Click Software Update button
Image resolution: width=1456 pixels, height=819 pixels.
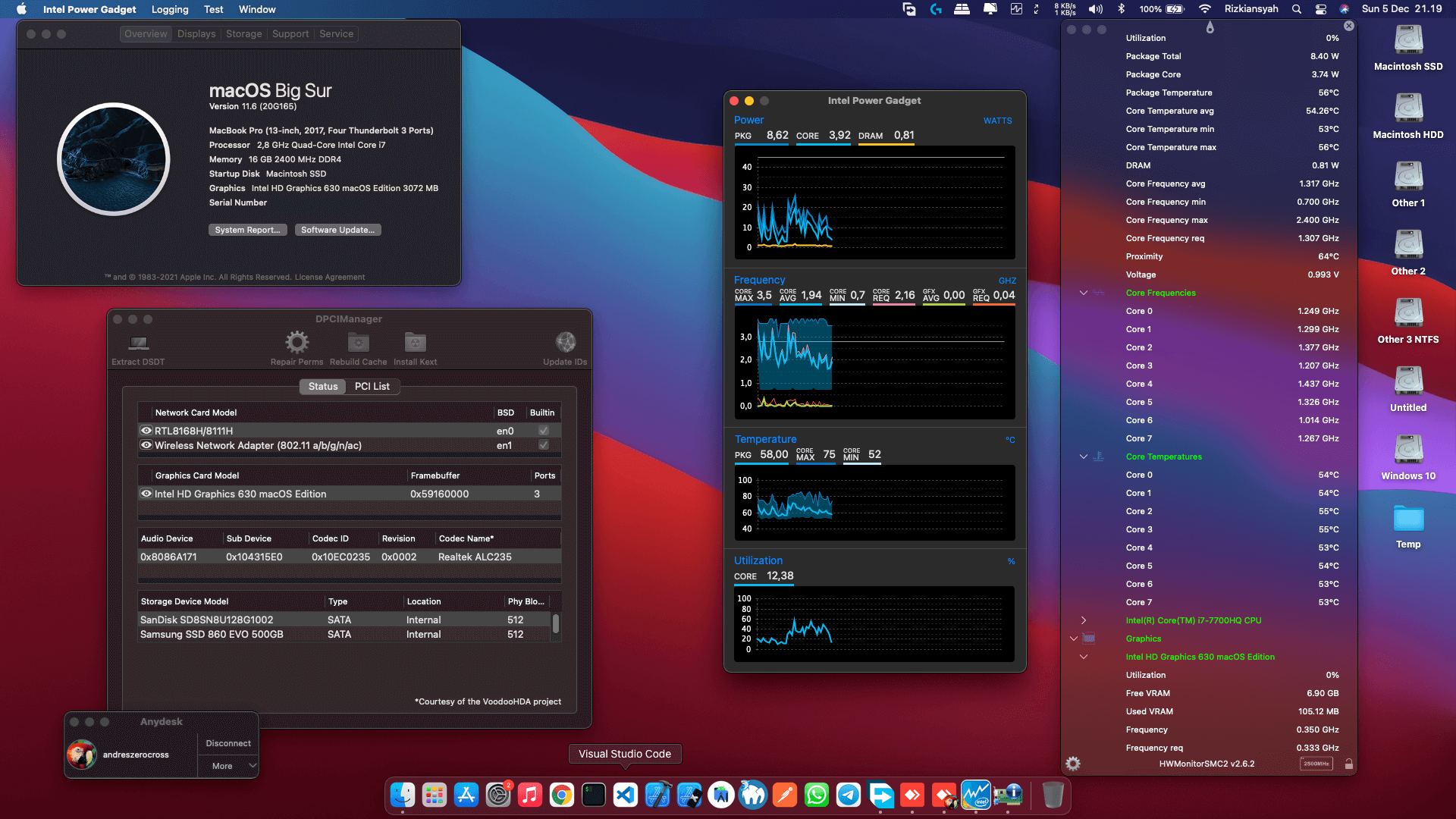tap(337, 230)
